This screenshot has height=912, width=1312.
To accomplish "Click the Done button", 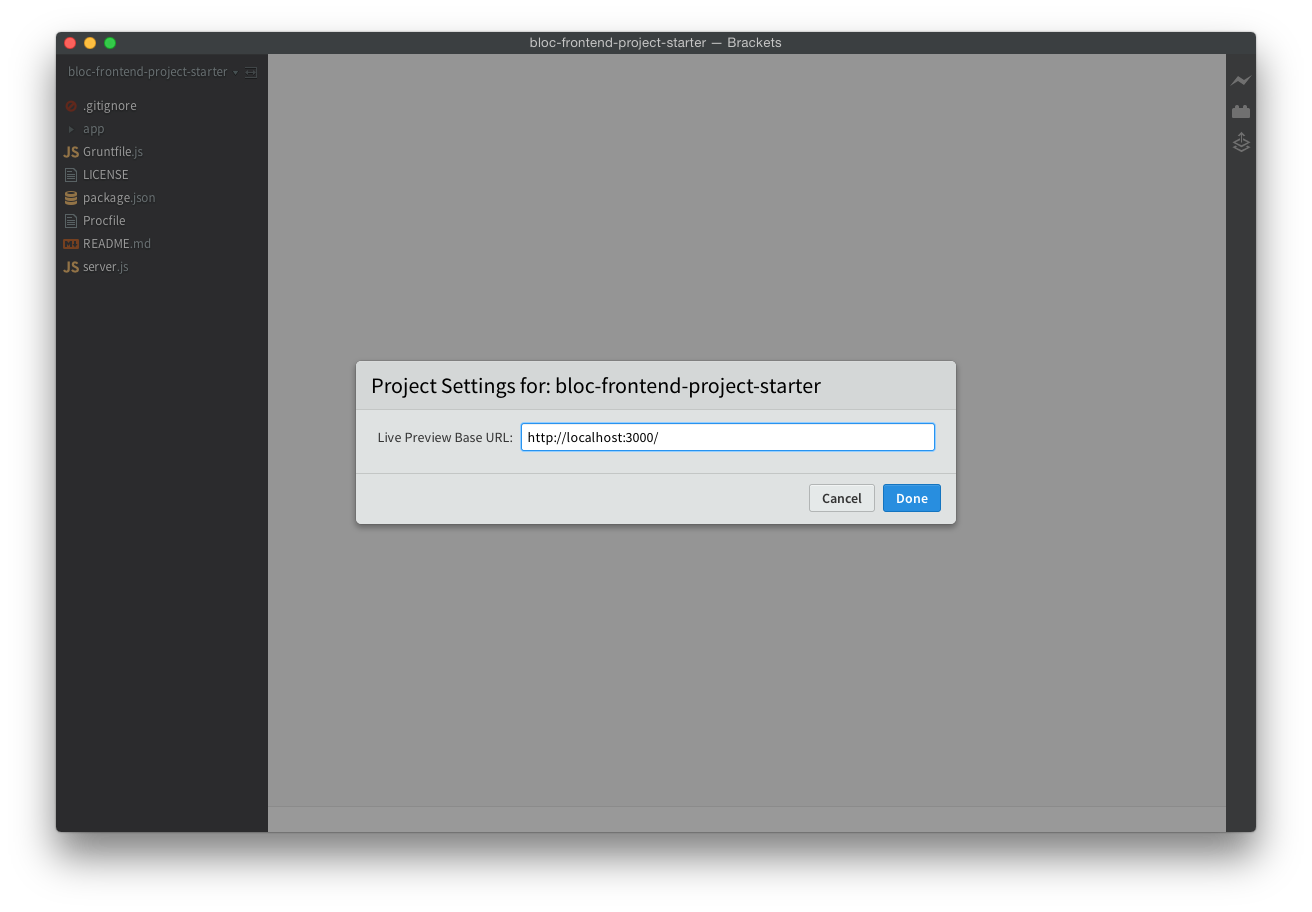I will pos(911,498).
